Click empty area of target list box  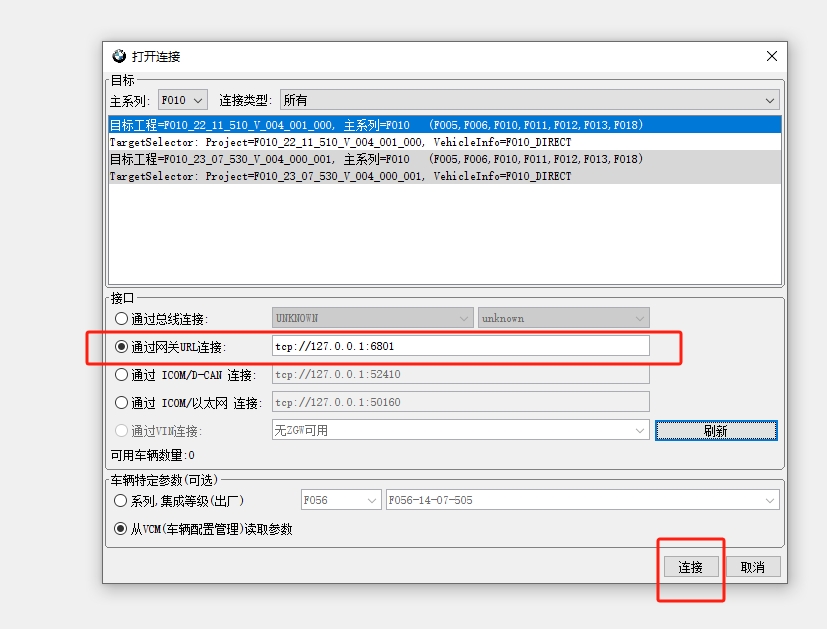[x=444, y=235]
